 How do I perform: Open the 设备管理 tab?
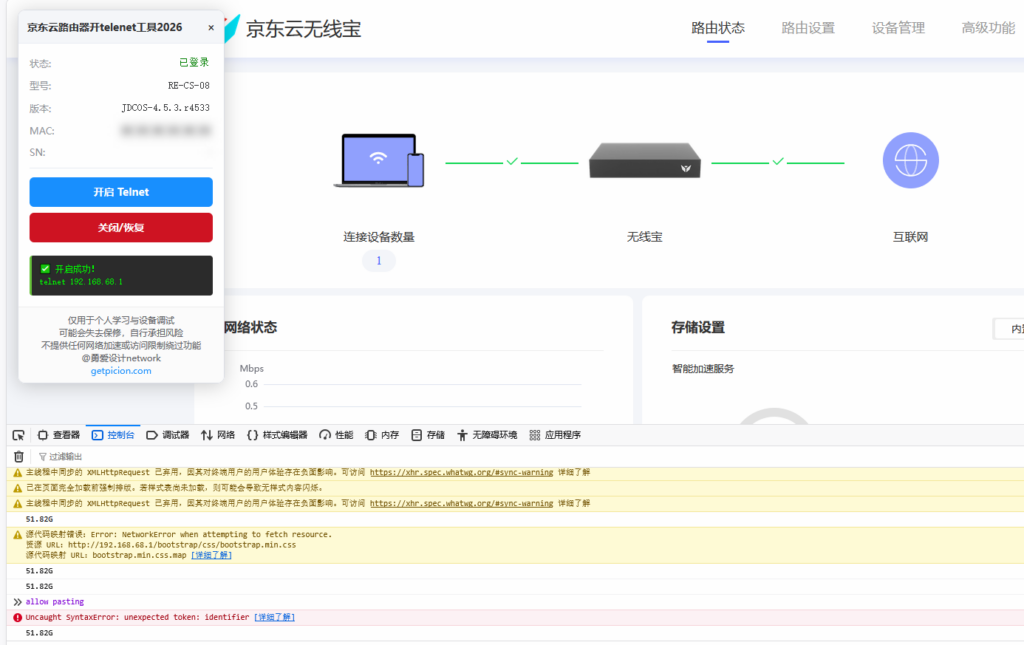pyautogui.click(x=898, y=28)
